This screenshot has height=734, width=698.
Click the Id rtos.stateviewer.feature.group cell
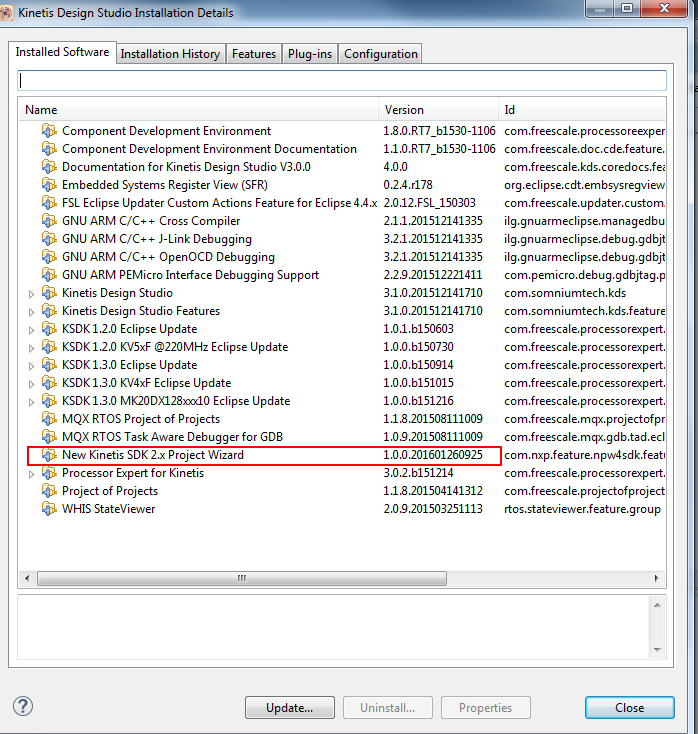coord(582,509)
